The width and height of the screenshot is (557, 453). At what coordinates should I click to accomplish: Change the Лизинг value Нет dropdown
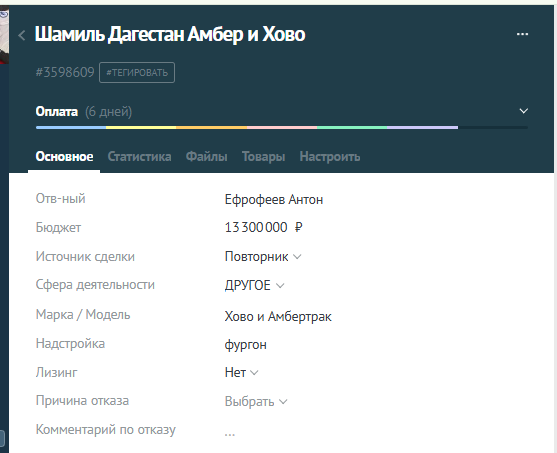click(x=241, y=372)
